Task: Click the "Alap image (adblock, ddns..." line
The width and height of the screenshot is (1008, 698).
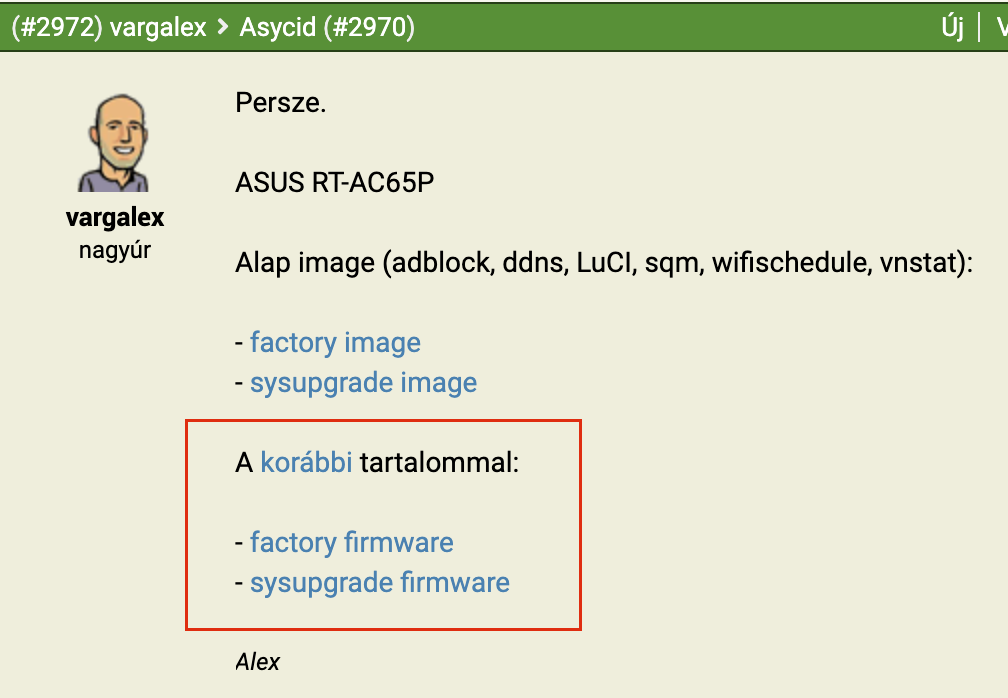Action: tap(604, 263)
